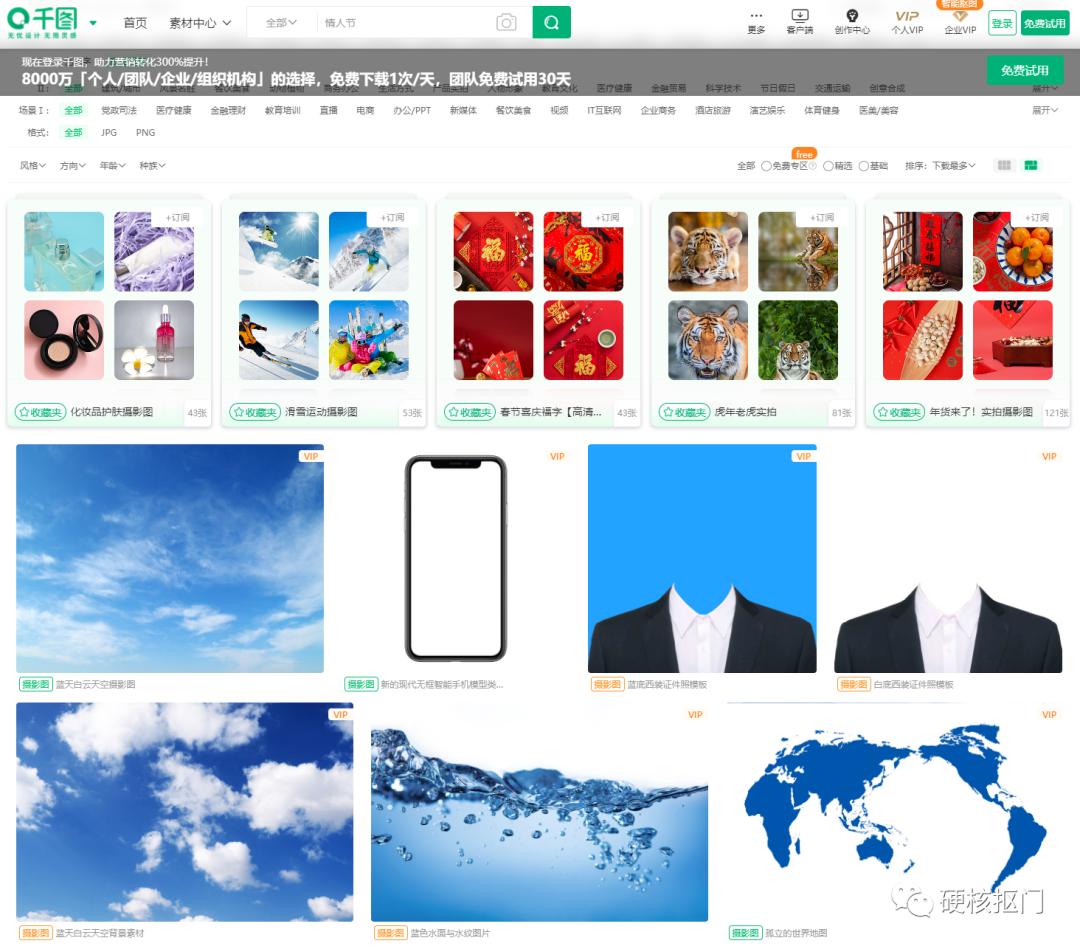
Task: Filter by 党政司法 scene
Action: click(118, 110)
